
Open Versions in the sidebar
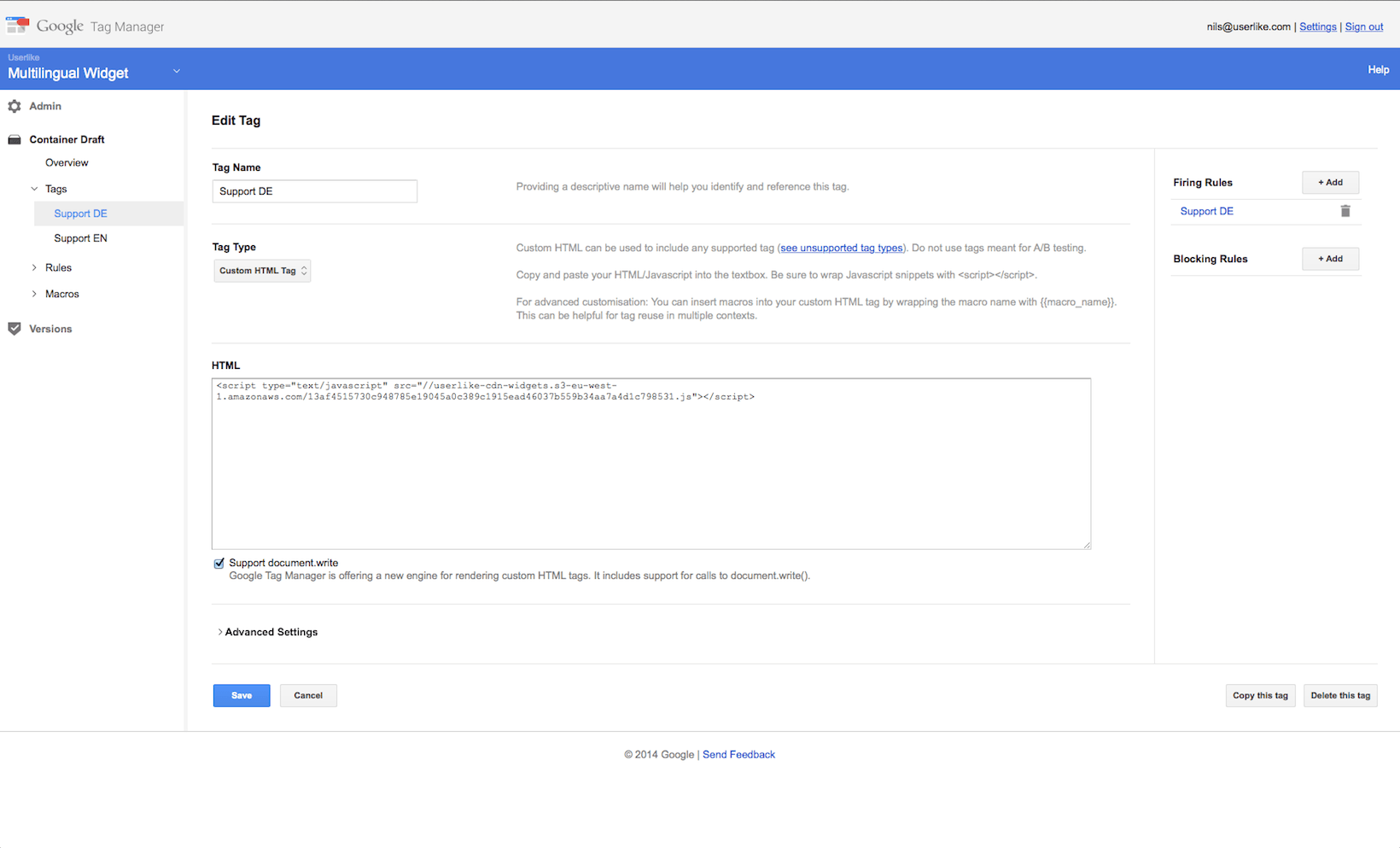[x=50, y=329]
